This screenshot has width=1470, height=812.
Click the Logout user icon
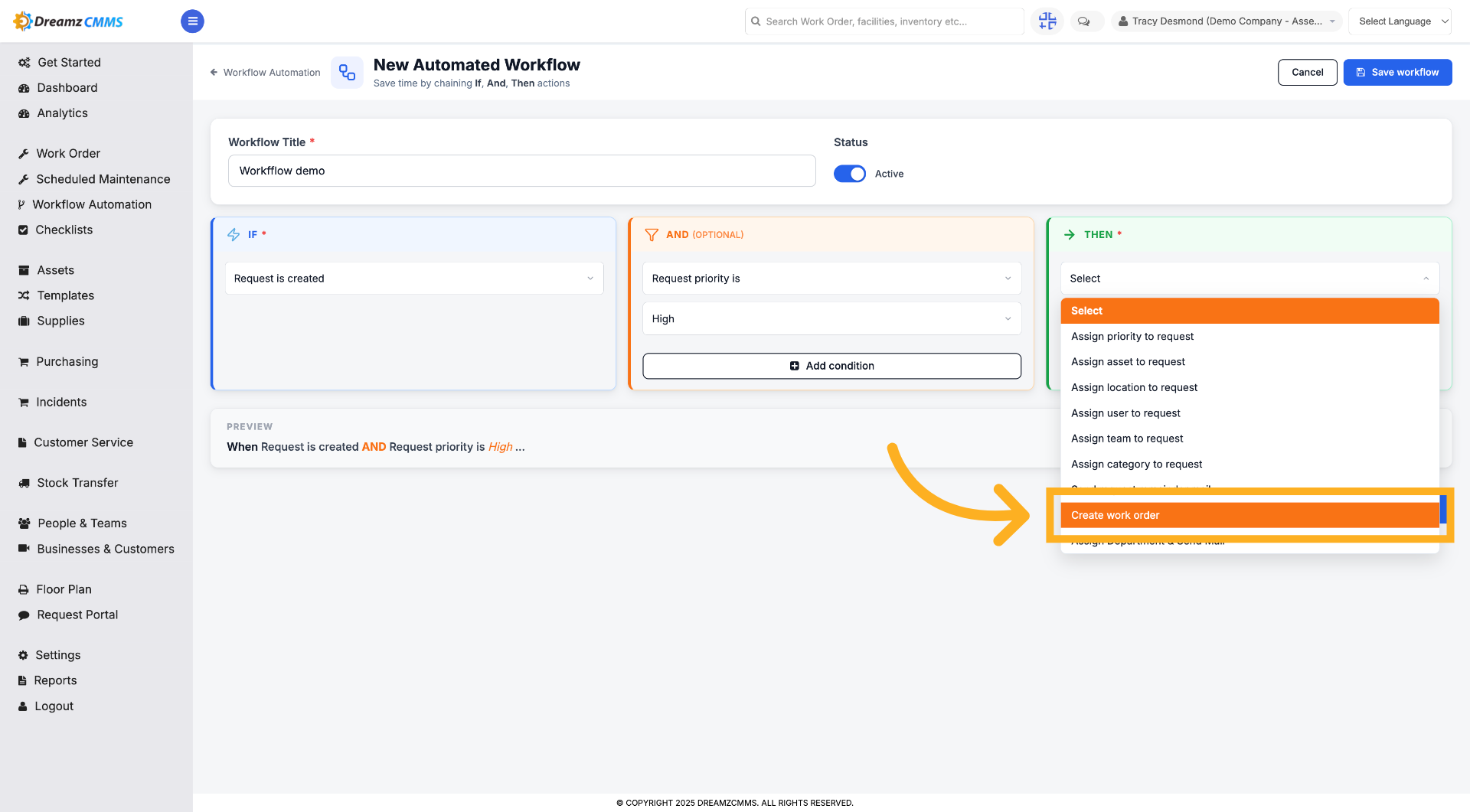(23, 706)
